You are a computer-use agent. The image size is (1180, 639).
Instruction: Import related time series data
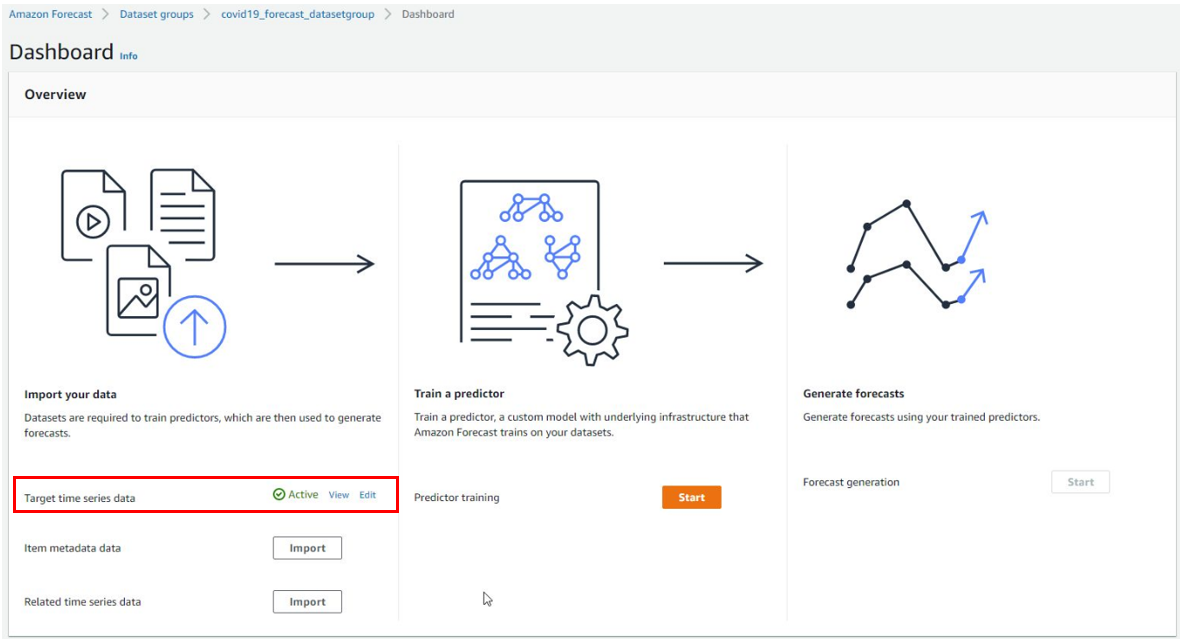click(x=307, y=601)
